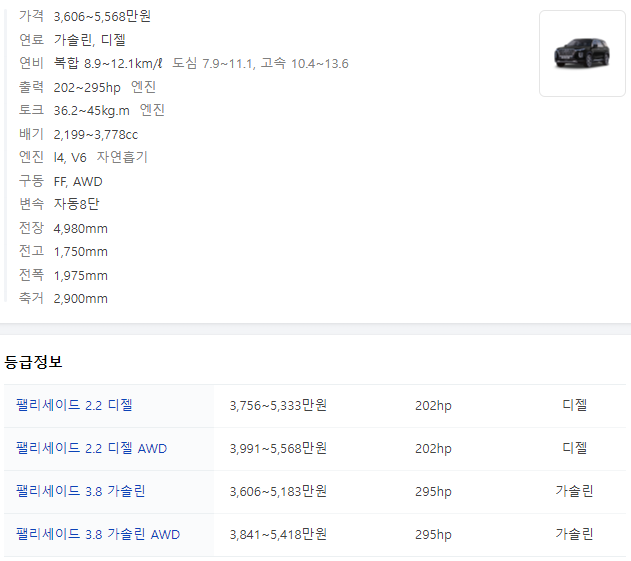
Task: Open the 팰리세이드 3.8 가솔린 AWD link
Action: (98, 534)
